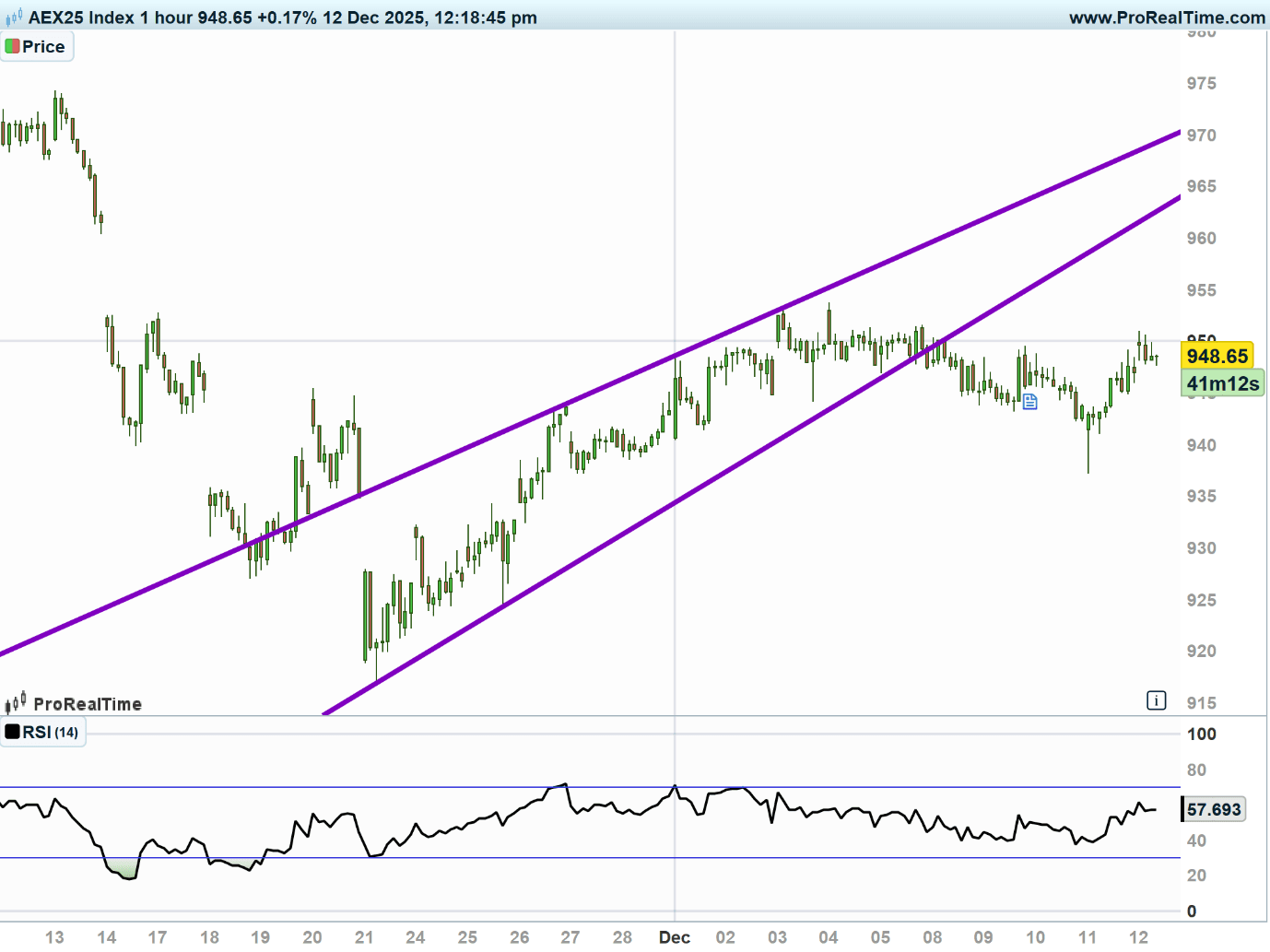Click the 41m12s candle countdown tag
1270x952 pixels.
(x=1222, y=383)
